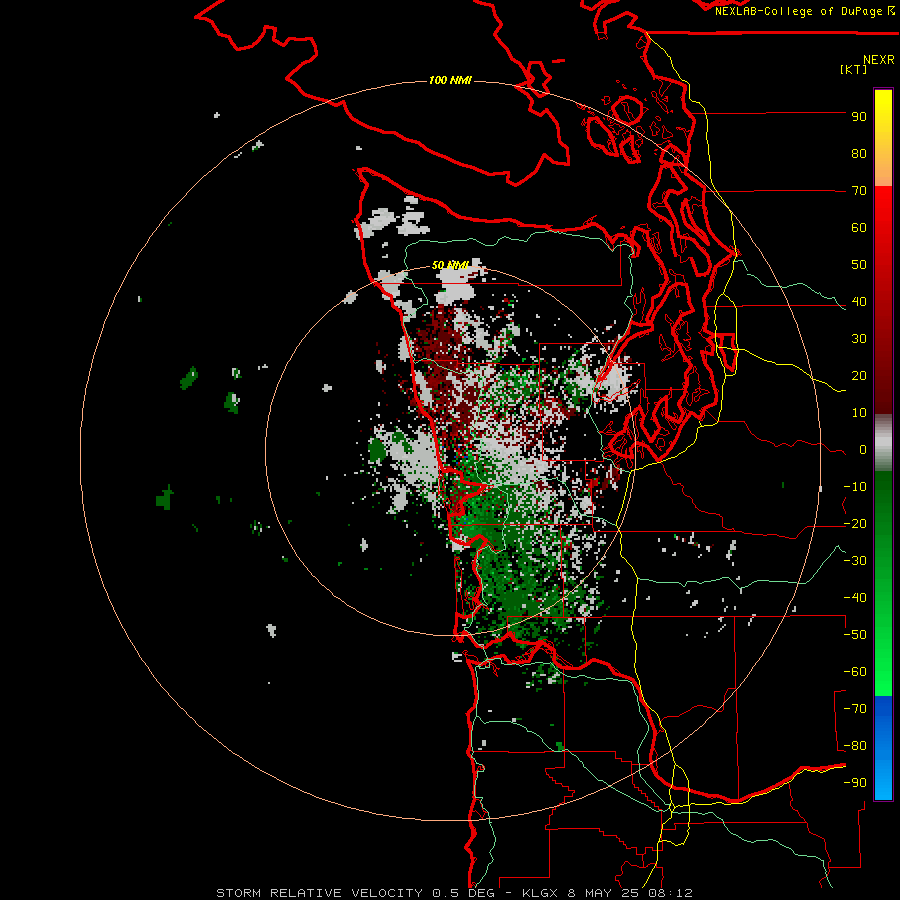This screenshot has width=900, height=900.
Task: Click the 80 value on velocity scale
Action: click(859, 154)
